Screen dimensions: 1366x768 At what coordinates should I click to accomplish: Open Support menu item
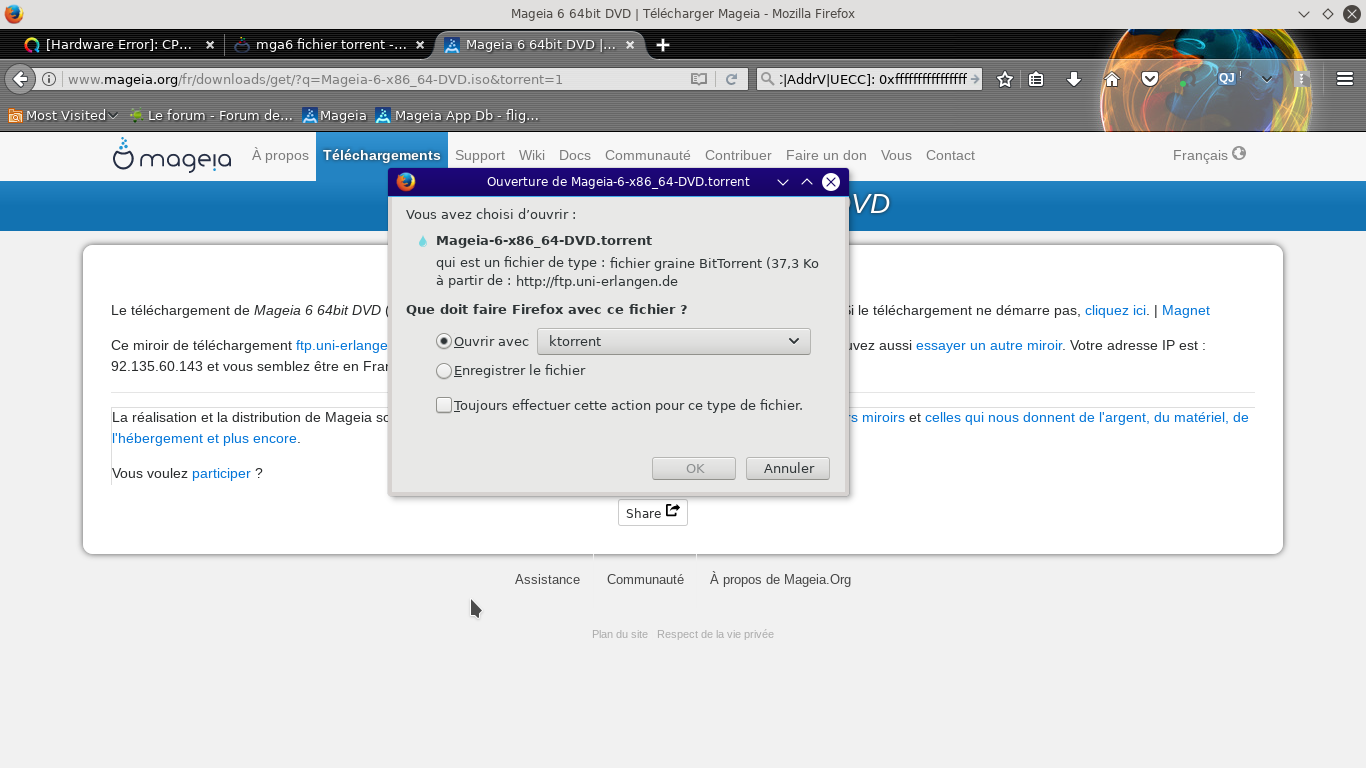(480, 155)
